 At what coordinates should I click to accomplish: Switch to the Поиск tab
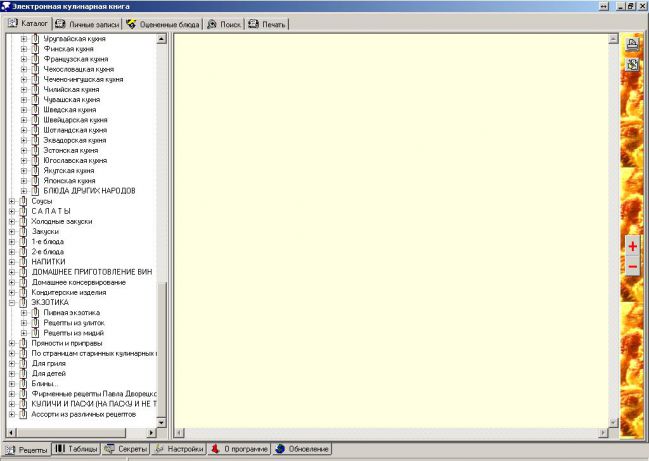click(x=225, y=23)
